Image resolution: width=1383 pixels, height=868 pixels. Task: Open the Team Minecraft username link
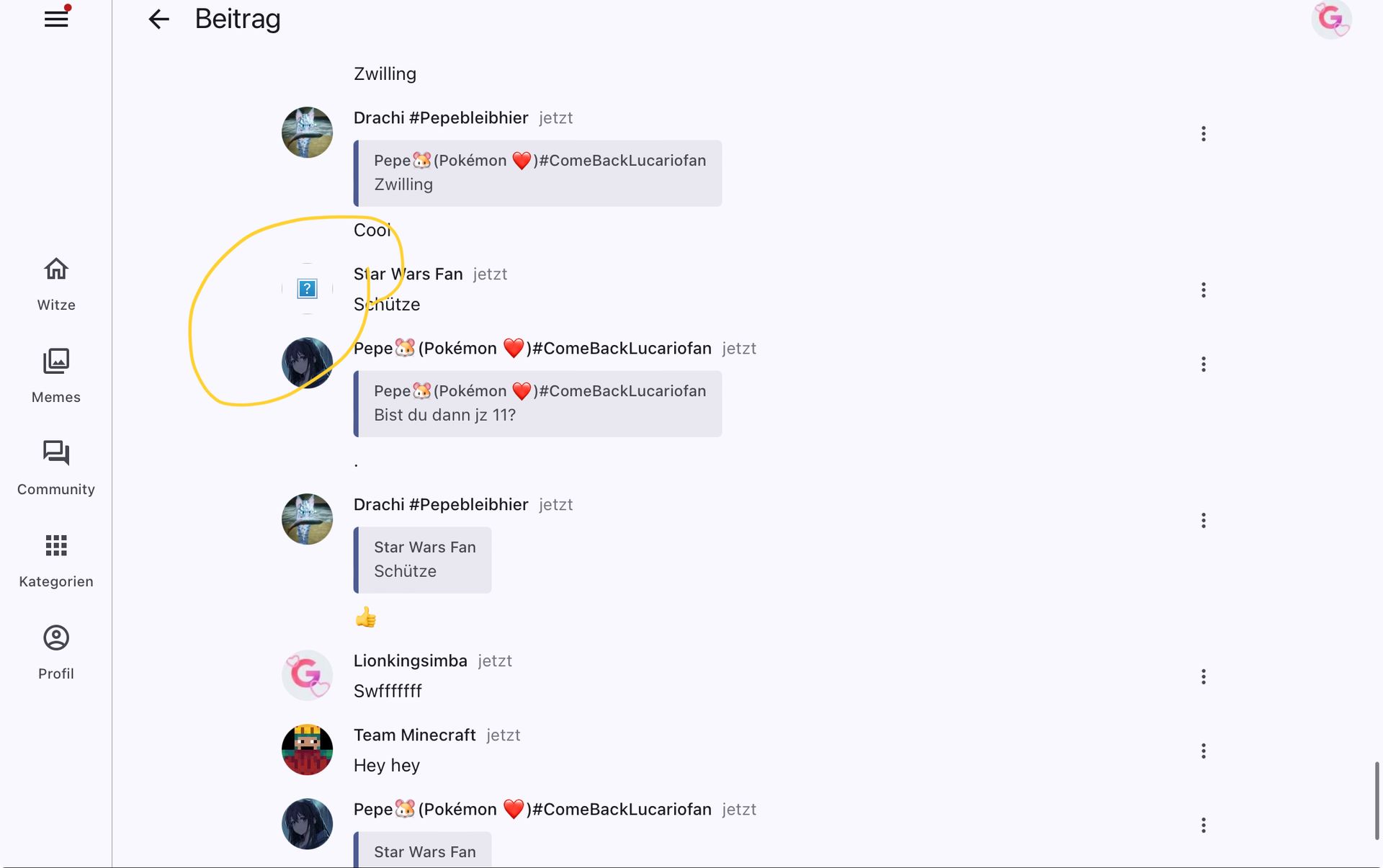pos(414,735)
